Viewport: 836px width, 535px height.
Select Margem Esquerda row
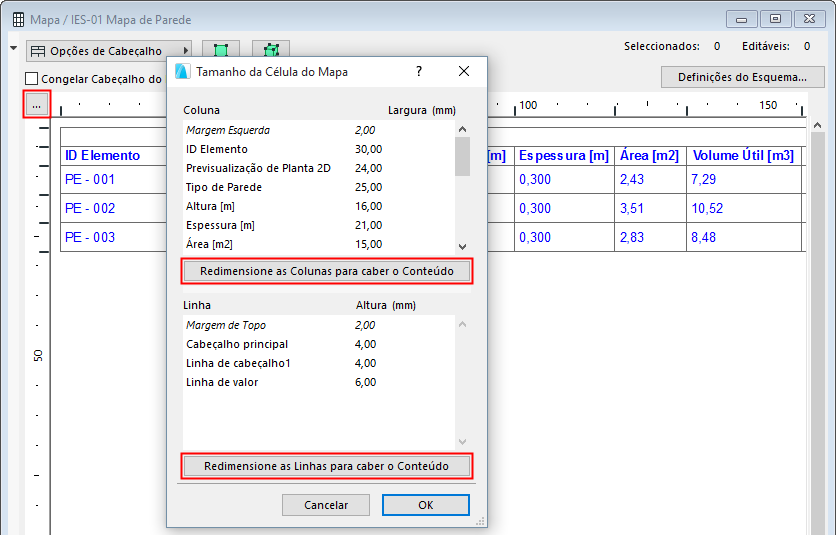point(319,130)
